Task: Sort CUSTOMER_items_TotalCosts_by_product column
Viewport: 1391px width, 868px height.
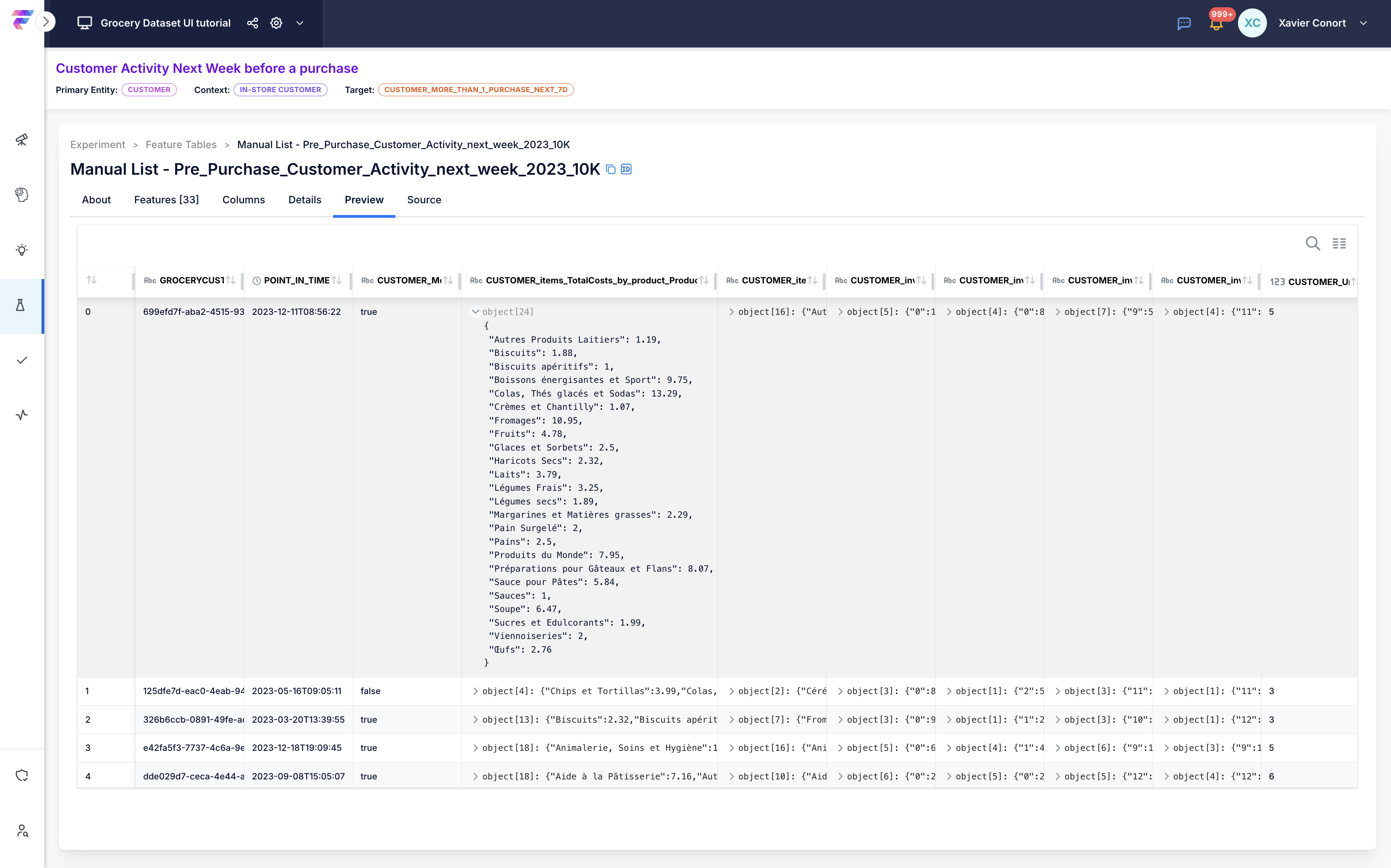Action: coord(704,280)
